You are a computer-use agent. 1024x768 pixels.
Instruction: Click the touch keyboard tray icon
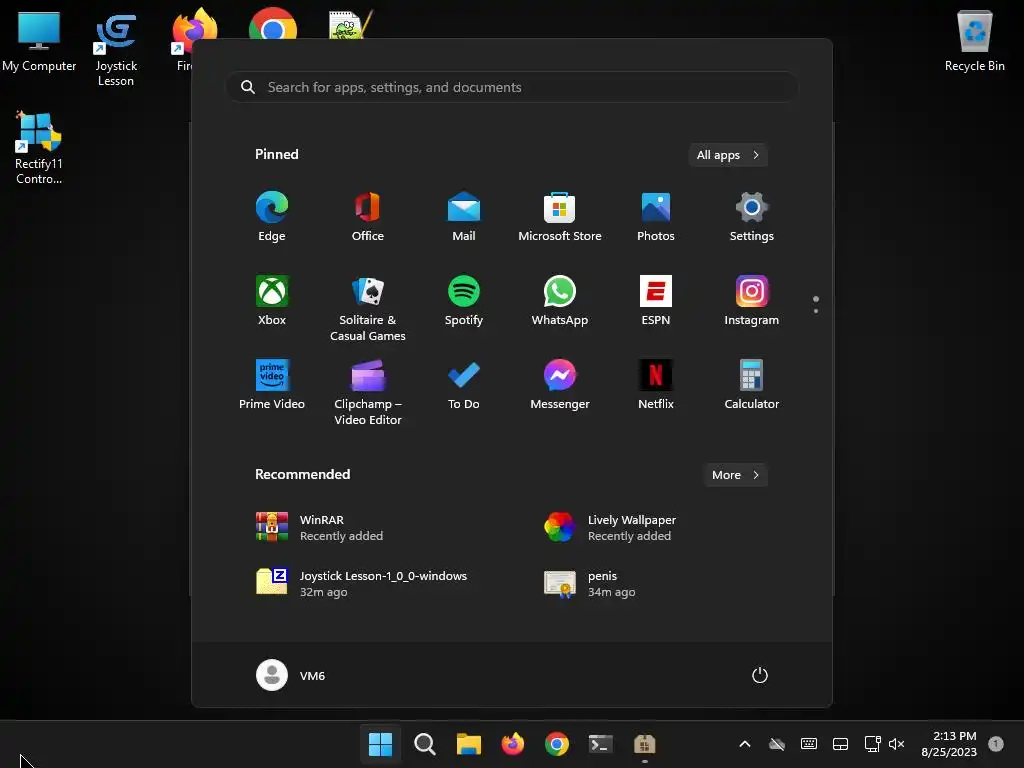808,744
